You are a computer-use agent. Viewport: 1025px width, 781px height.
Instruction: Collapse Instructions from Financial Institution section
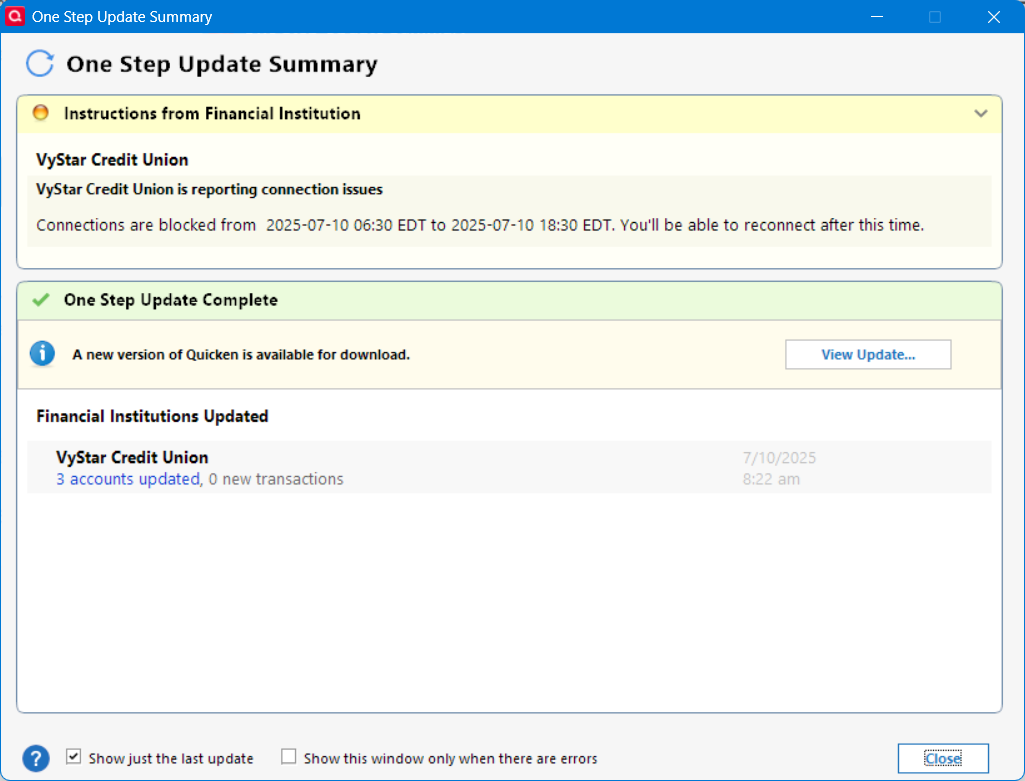coord(981,113)
